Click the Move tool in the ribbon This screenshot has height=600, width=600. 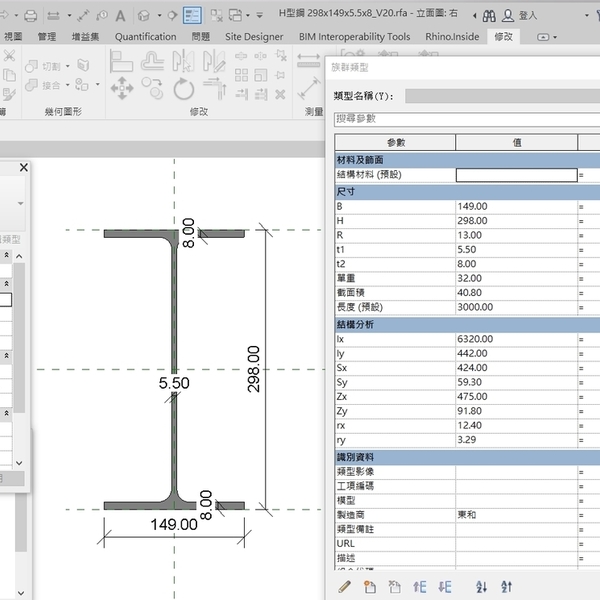pos(122,88)
